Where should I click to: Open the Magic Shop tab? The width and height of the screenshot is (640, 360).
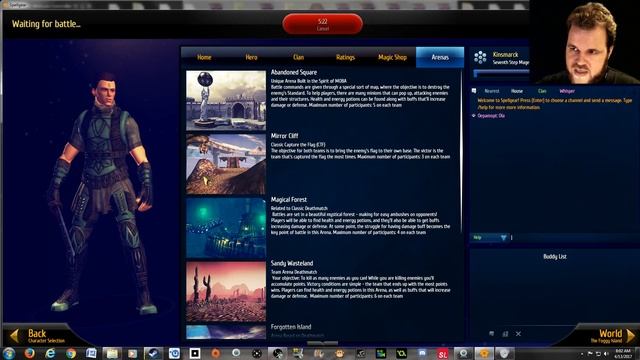(392, 58)
